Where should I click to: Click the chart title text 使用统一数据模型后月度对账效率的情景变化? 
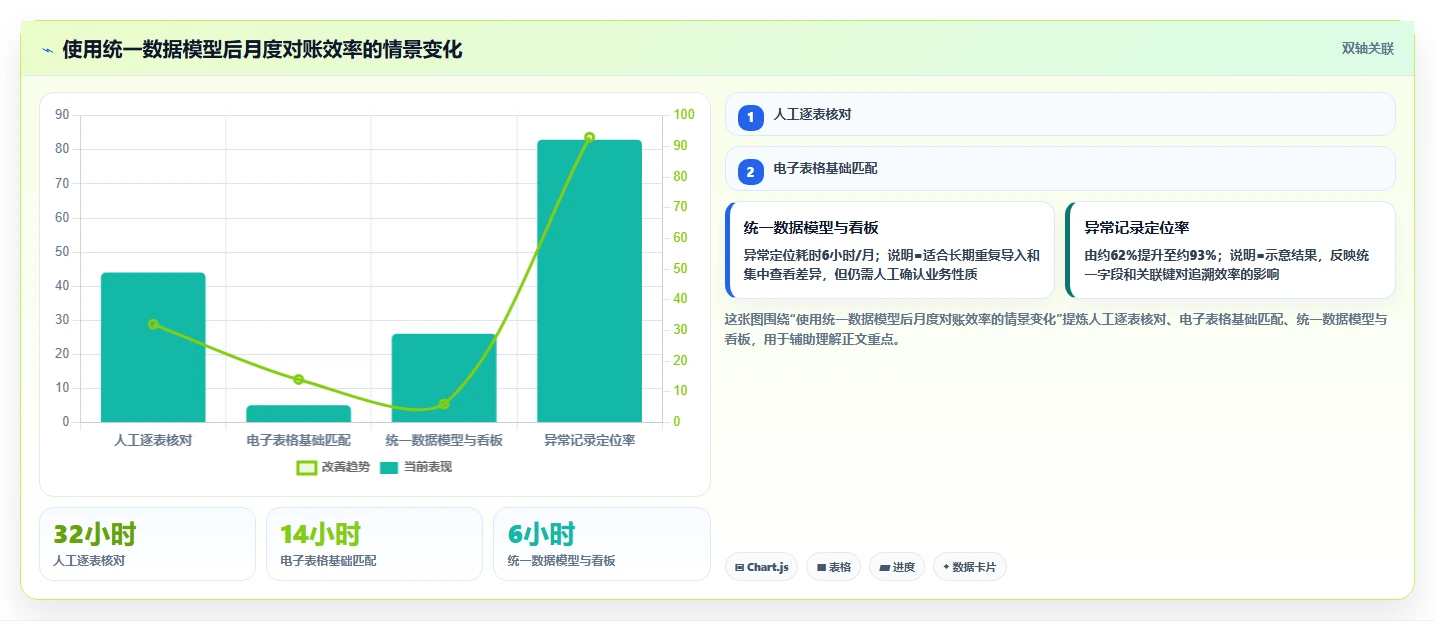click(262, 50)
